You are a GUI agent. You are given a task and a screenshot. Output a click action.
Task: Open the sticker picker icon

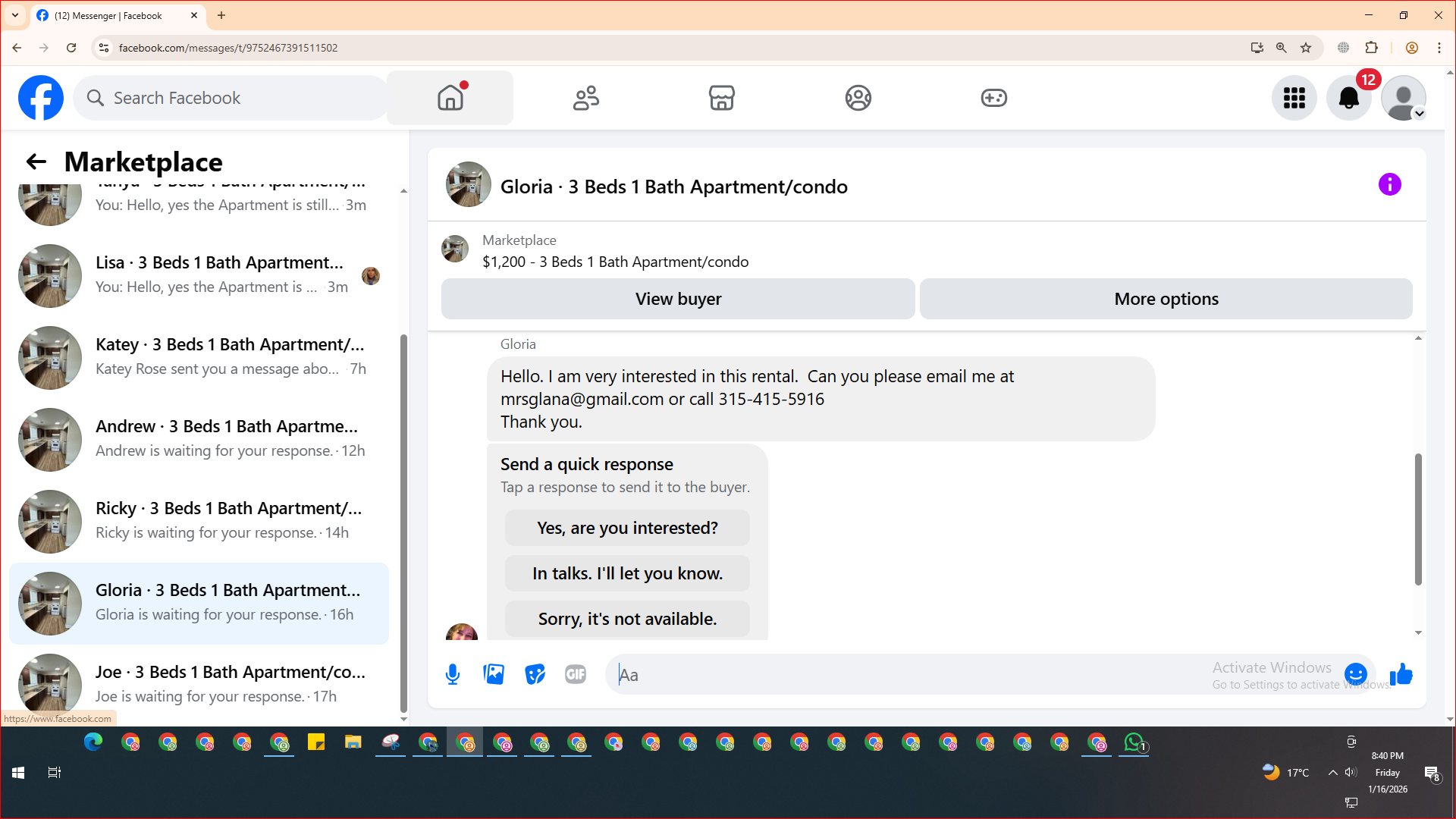535,674
